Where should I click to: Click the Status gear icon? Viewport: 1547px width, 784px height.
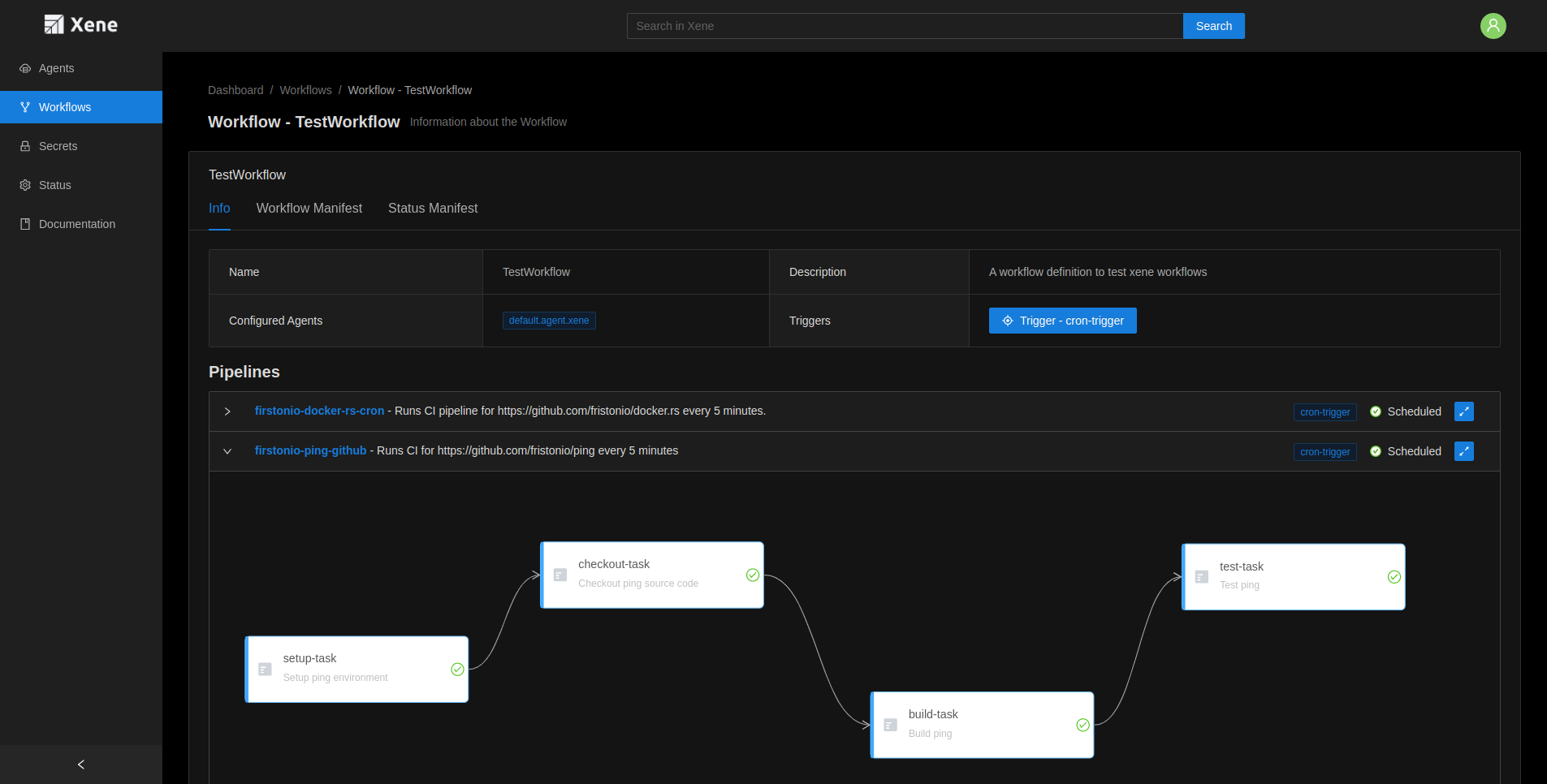(25, 185)
